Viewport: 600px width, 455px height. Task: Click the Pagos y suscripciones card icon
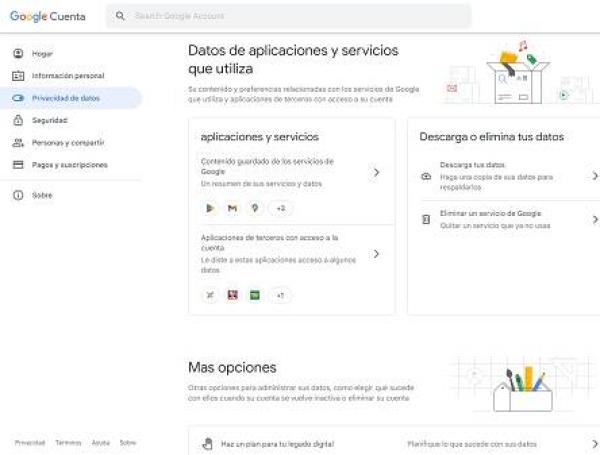pos(18,165)
